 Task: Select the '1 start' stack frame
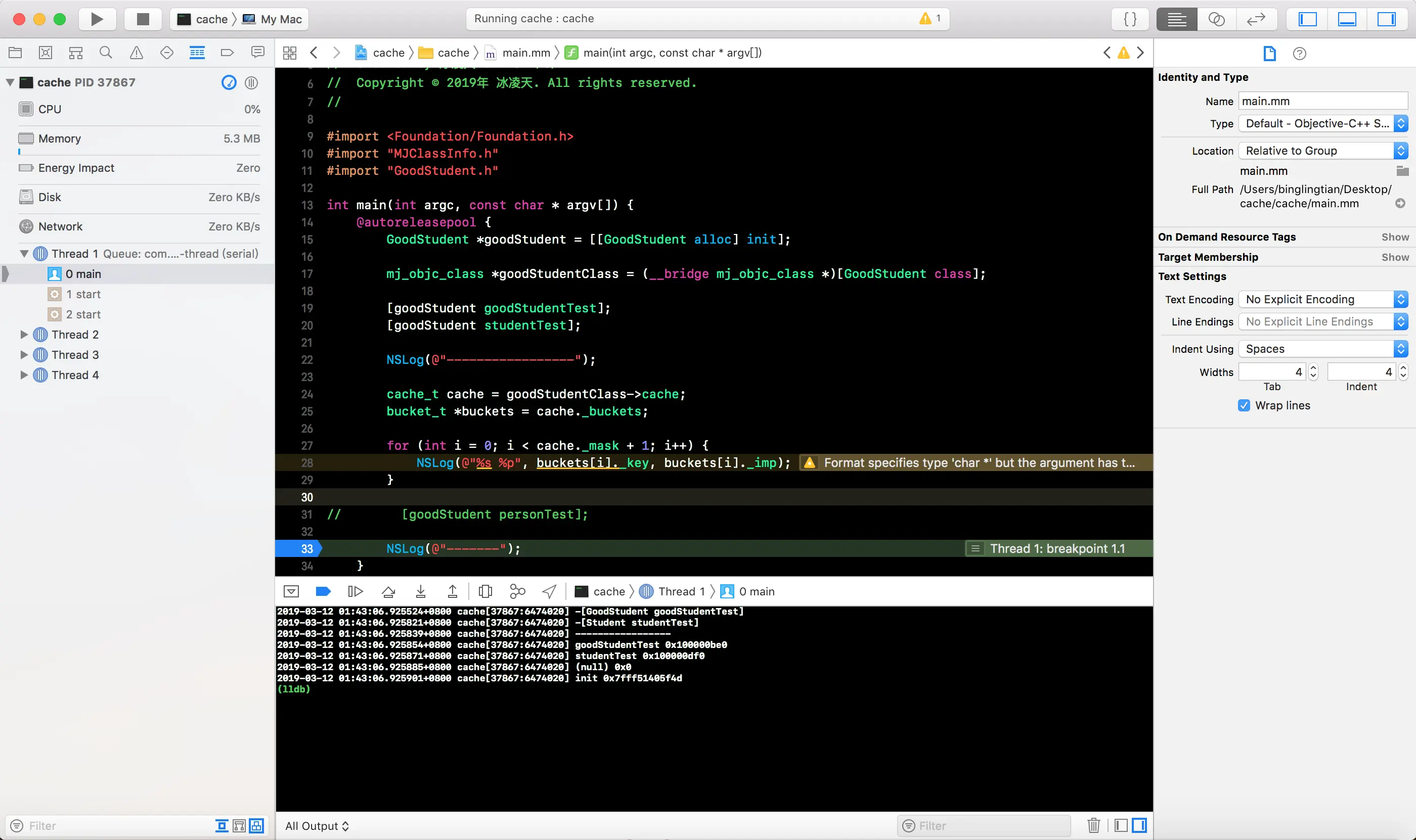point(83,294)
